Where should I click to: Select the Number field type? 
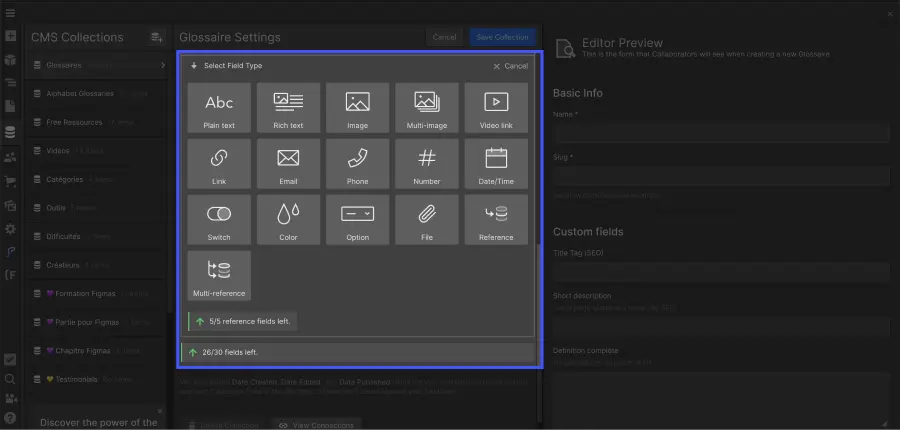tap(426, 164)
